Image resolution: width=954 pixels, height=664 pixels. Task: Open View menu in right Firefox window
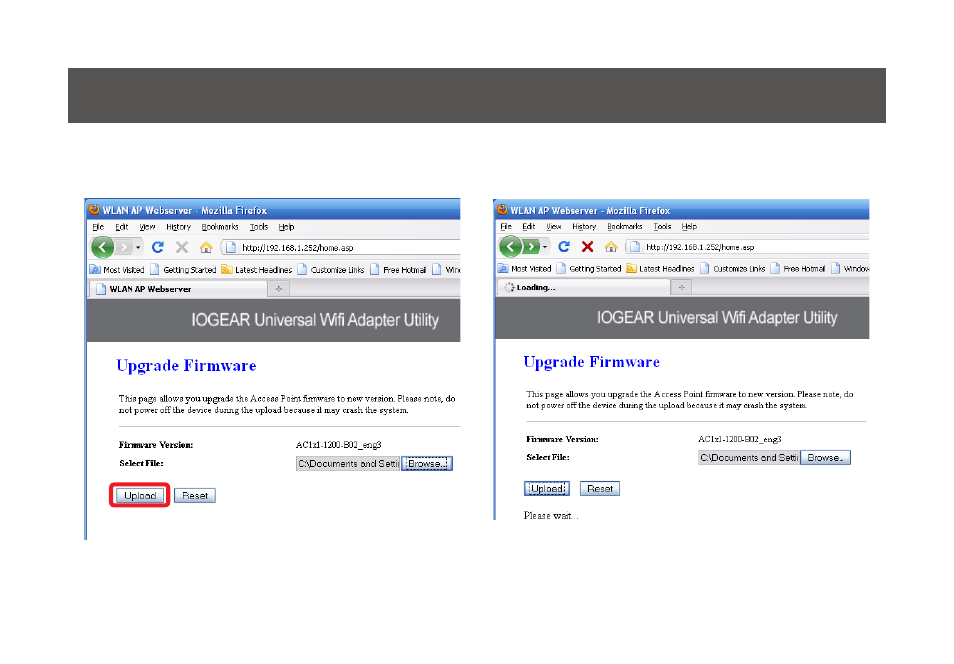pos(554,226)
